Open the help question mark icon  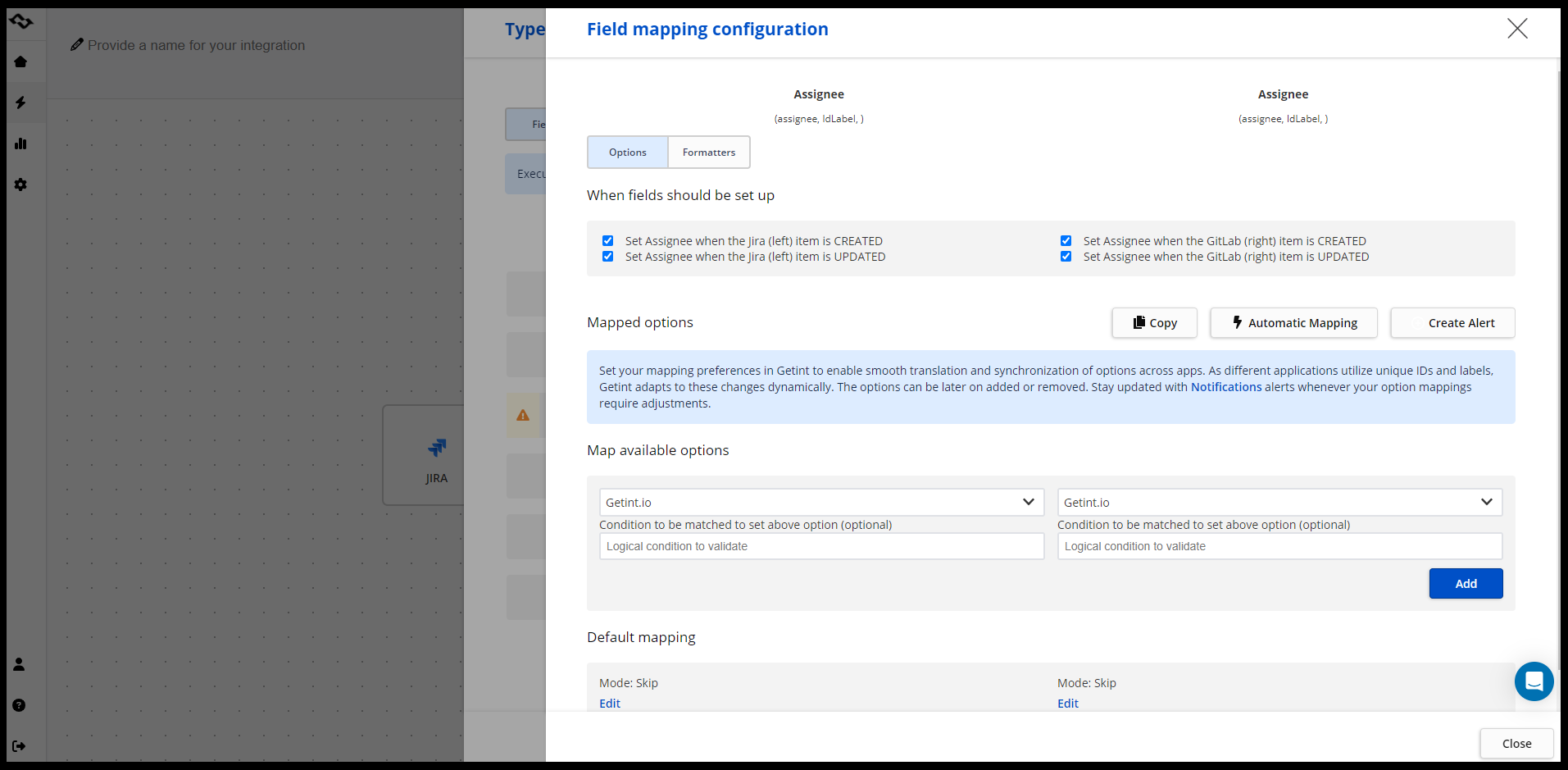coord(19,705)
